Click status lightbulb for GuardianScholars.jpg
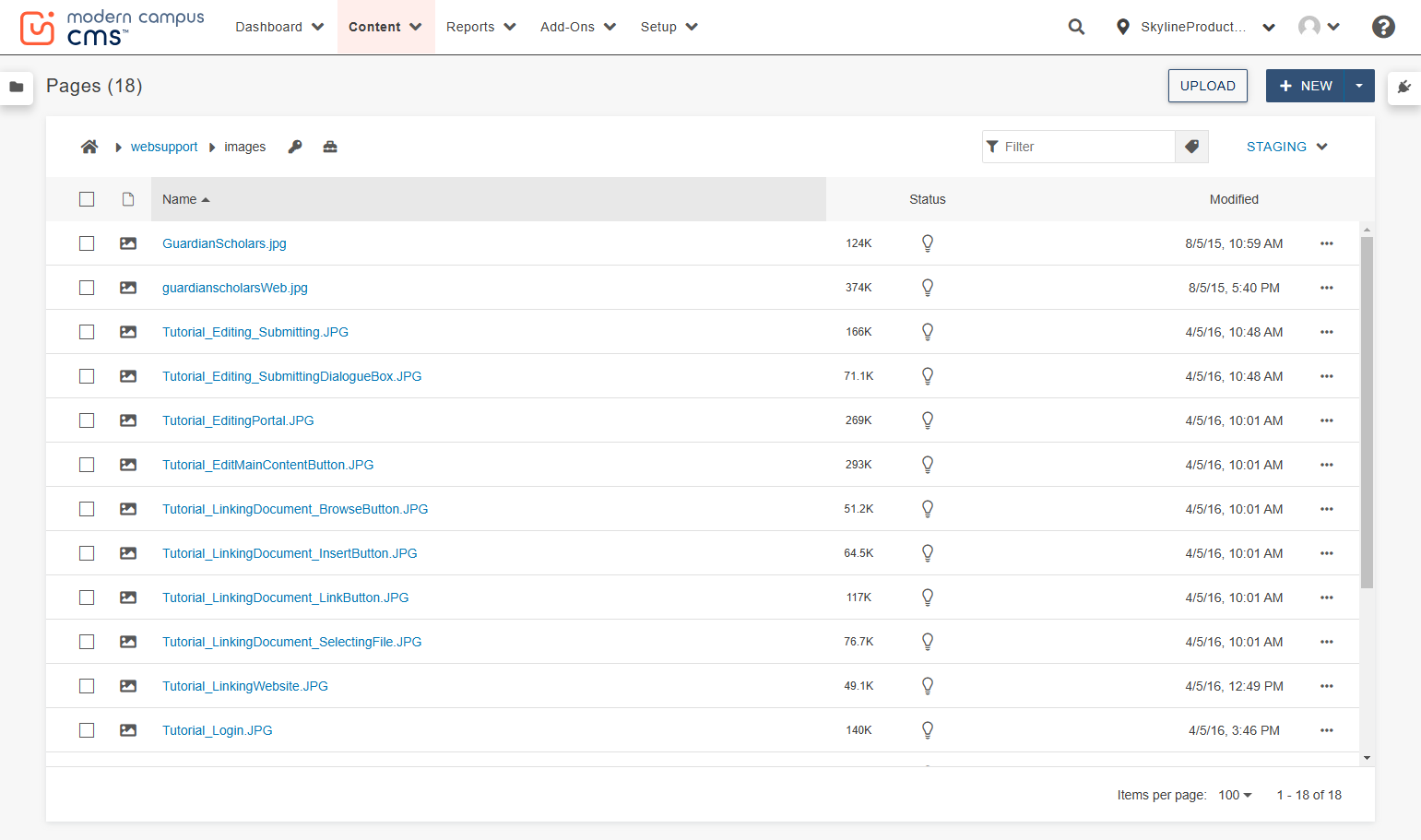This screenshot has width=1421, height=840. click(x=928, y=243)
